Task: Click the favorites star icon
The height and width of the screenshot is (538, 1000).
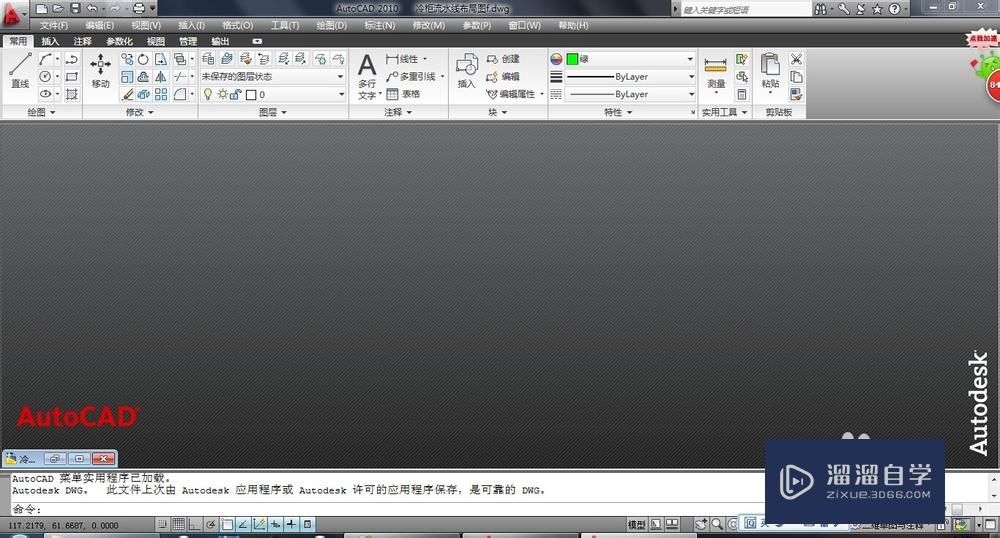Action: pos(878,9)
